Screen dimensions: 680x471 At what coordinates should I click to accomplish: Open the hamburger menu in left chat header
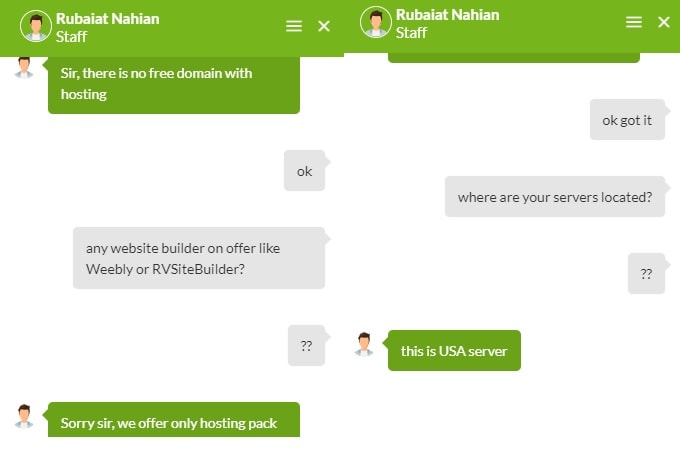click(x=294, y=26)
